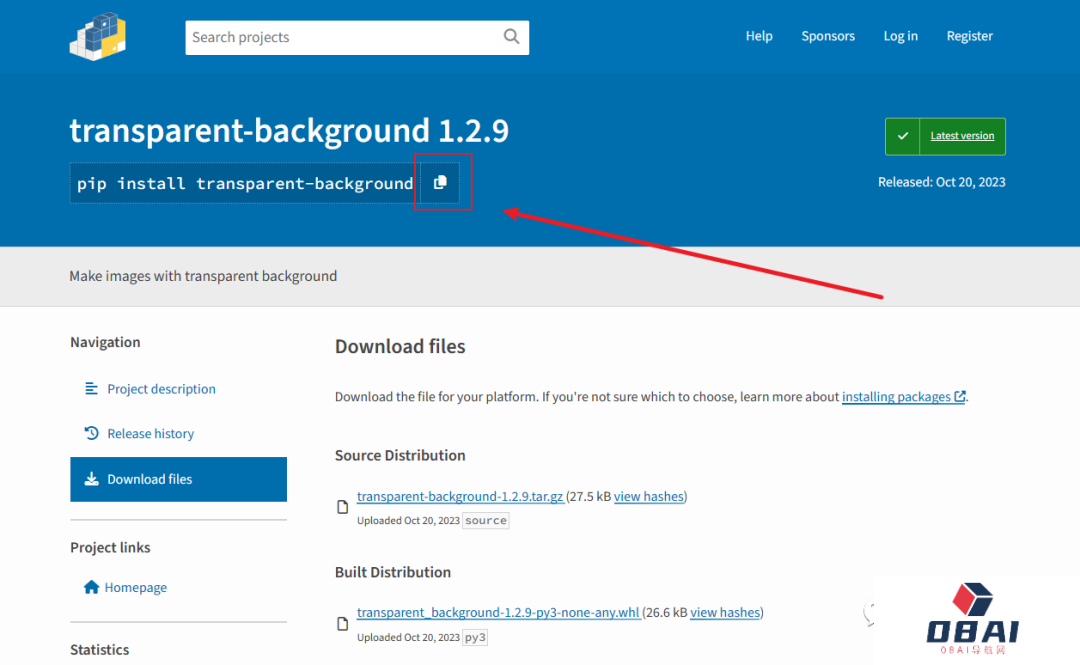Select the Download files tab
The width and height of the screenshot is (1080, 665).
tap(178, 479)
